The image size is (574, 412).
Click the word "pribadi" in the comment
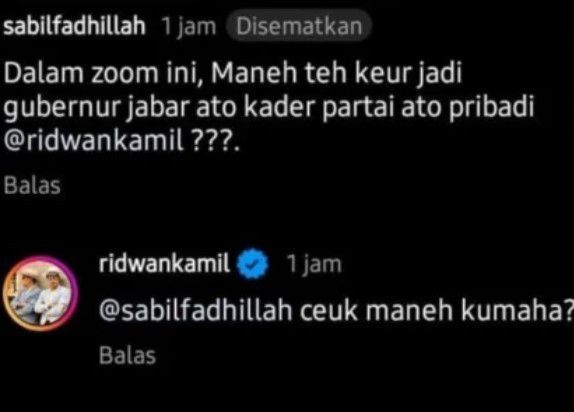click(x=492, y=108)
